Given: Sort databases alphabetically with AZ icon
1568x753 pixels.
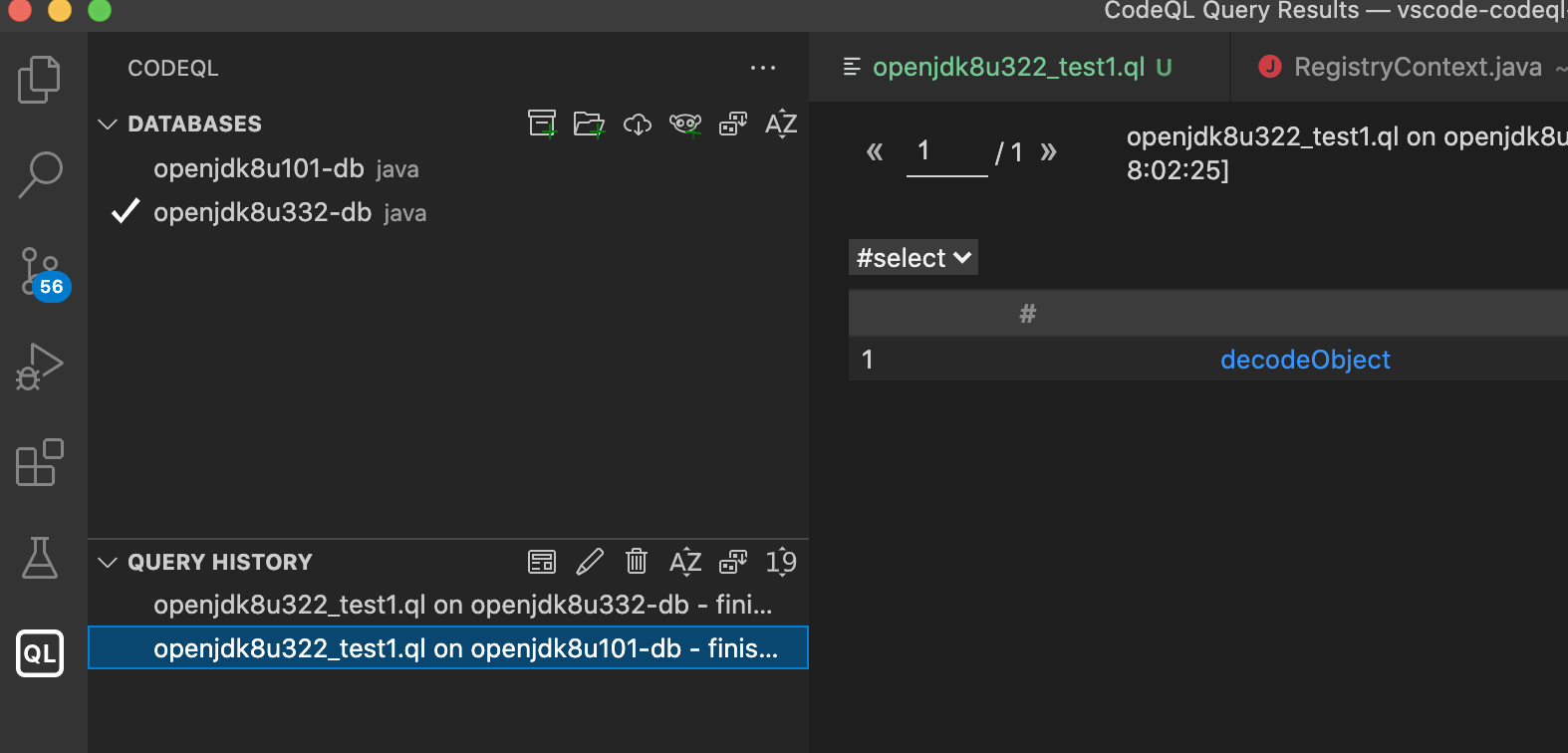Looking at the screenshot, I should [x=781, y=124].
